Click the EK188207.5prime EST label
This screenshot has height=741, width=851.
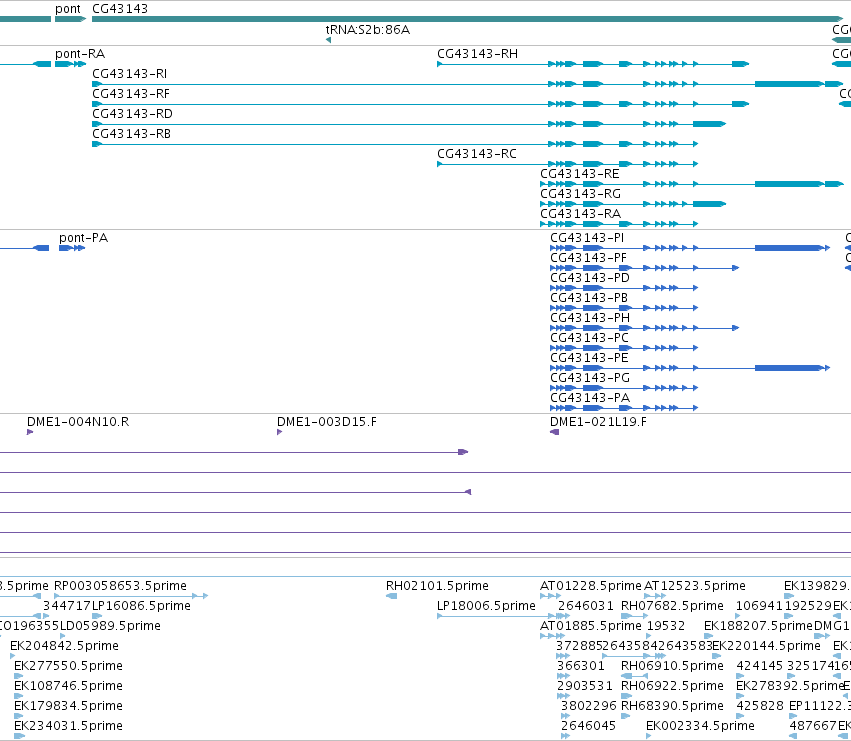[x=758, y=626]
